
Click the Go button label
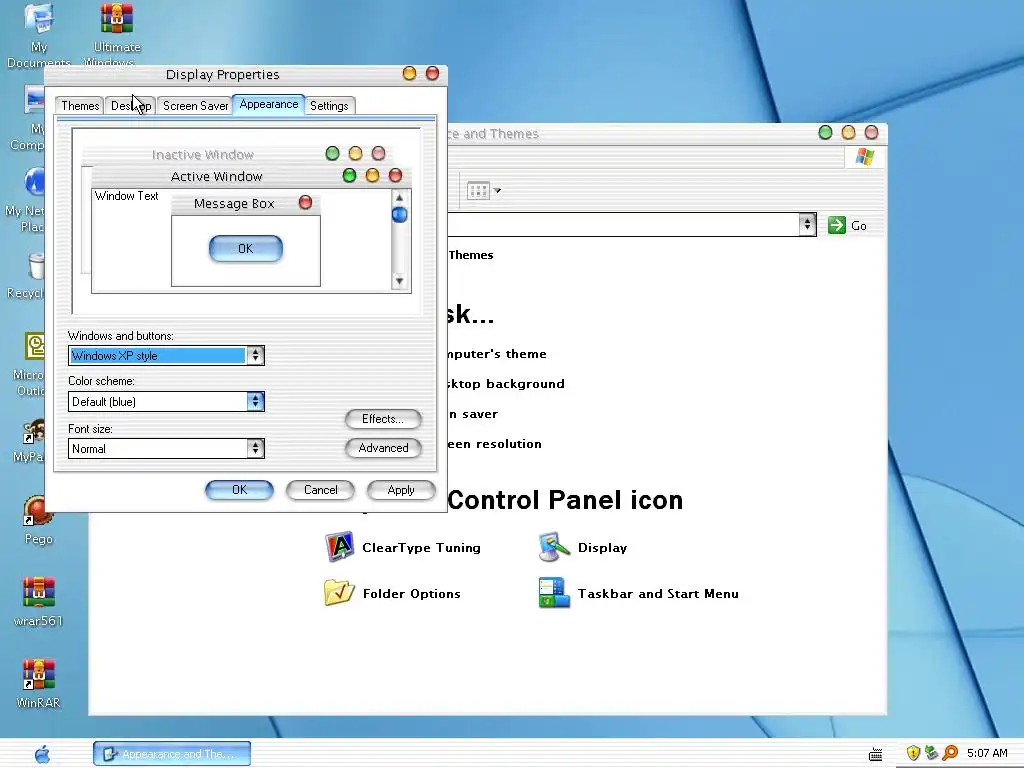pos(859,226)
